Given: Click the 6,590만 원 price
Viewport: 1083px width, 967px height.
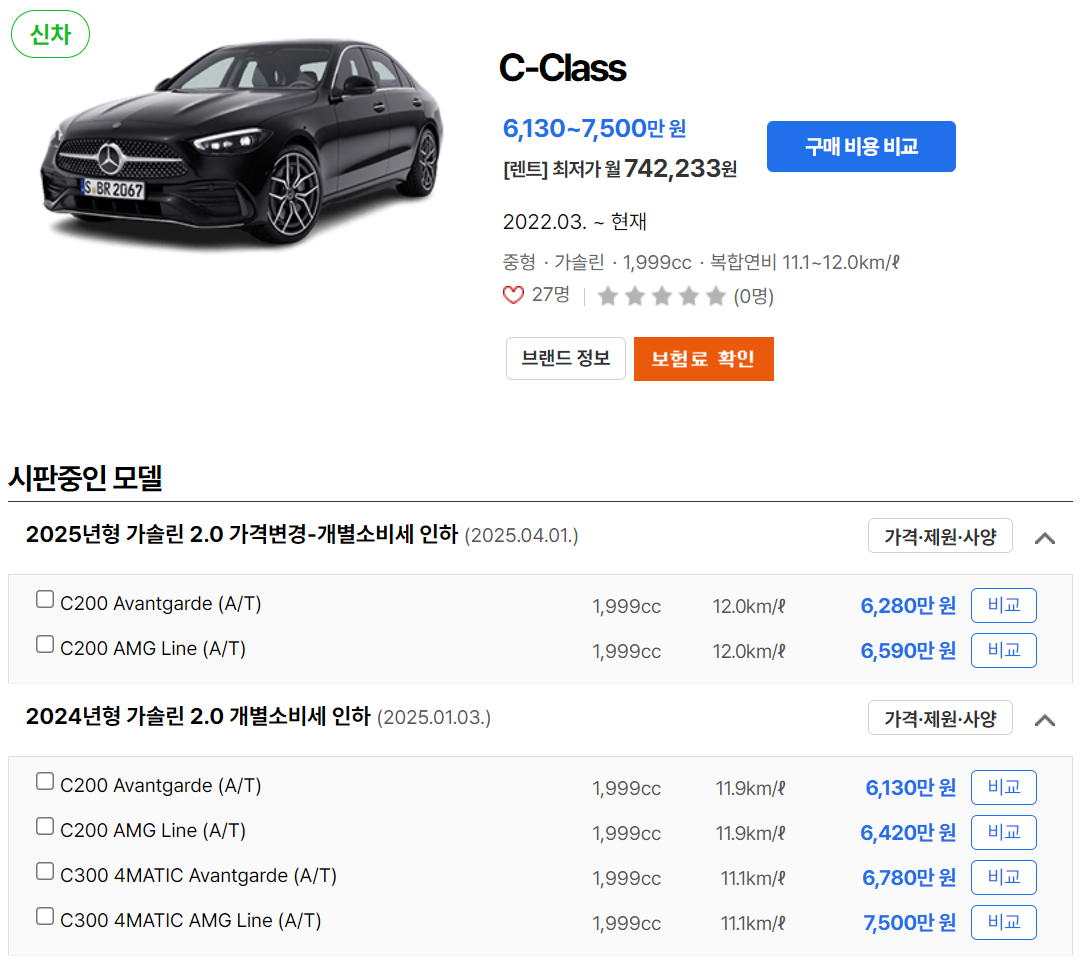Looking at the screenshot, I should [x=908, y=651].
